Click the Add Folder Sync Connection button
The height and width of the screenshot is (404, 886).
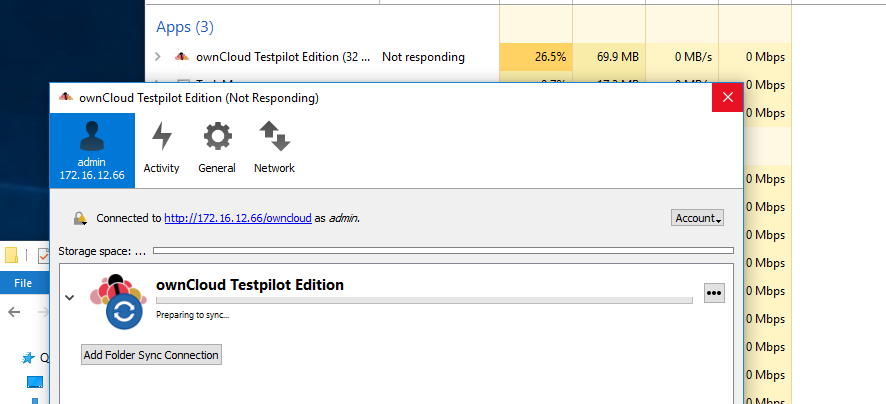coord(151,355)
